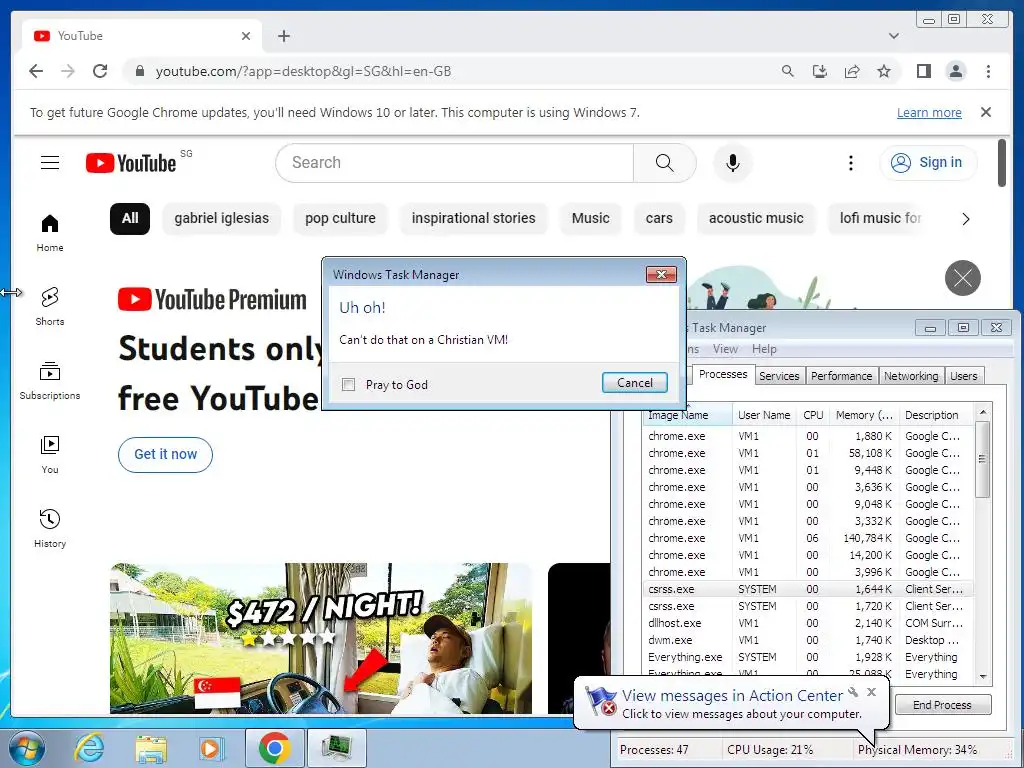The width and height of the screenshot is (1024, 768).
Task: Sort by User Name column header
Action: (x=763, y=415)
